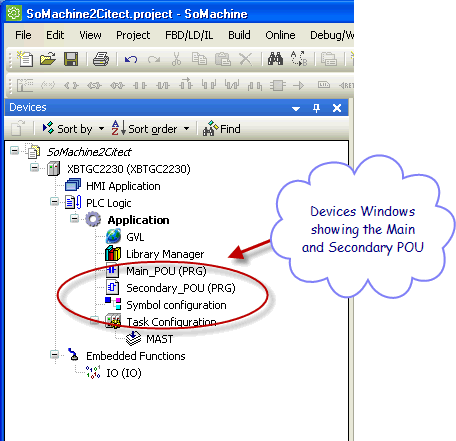Image resolution: width=456 pixels, height=441 pixels.
Task: Collapse the XBTGC2230 device node
Action: point(34,167)
